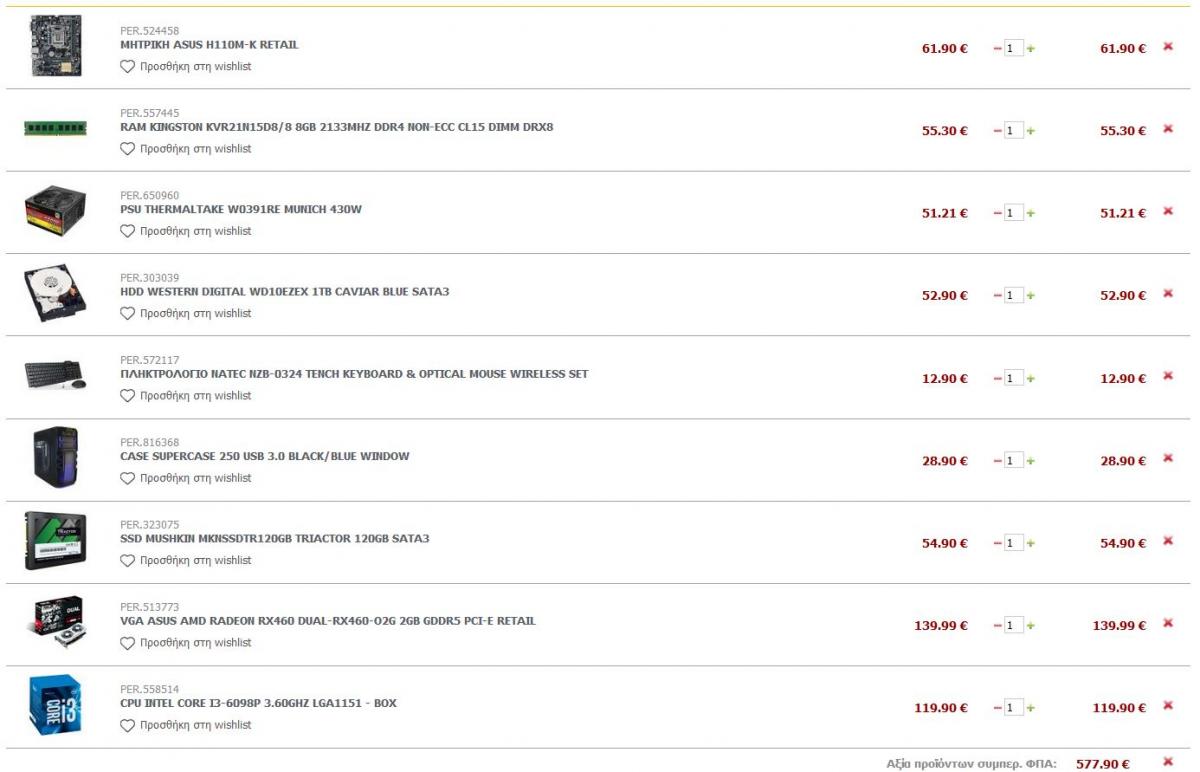Open PSU THERMALTAKE W0391RE MUNICH product link

click(x=241, y=209)
